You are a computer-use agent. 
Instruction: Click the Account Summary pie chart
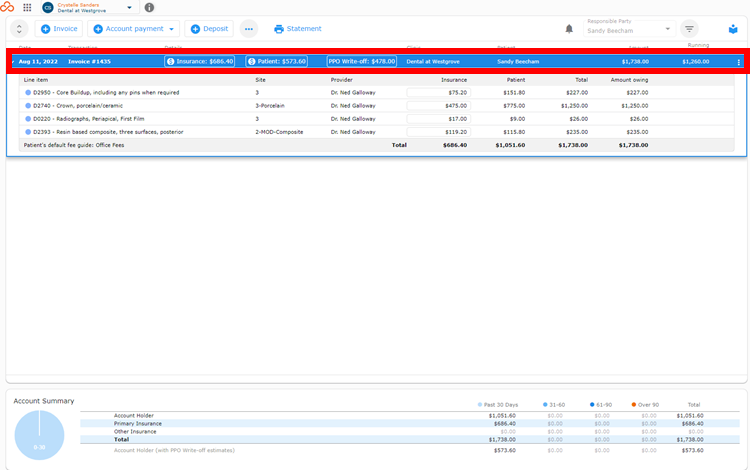[39, 435]
